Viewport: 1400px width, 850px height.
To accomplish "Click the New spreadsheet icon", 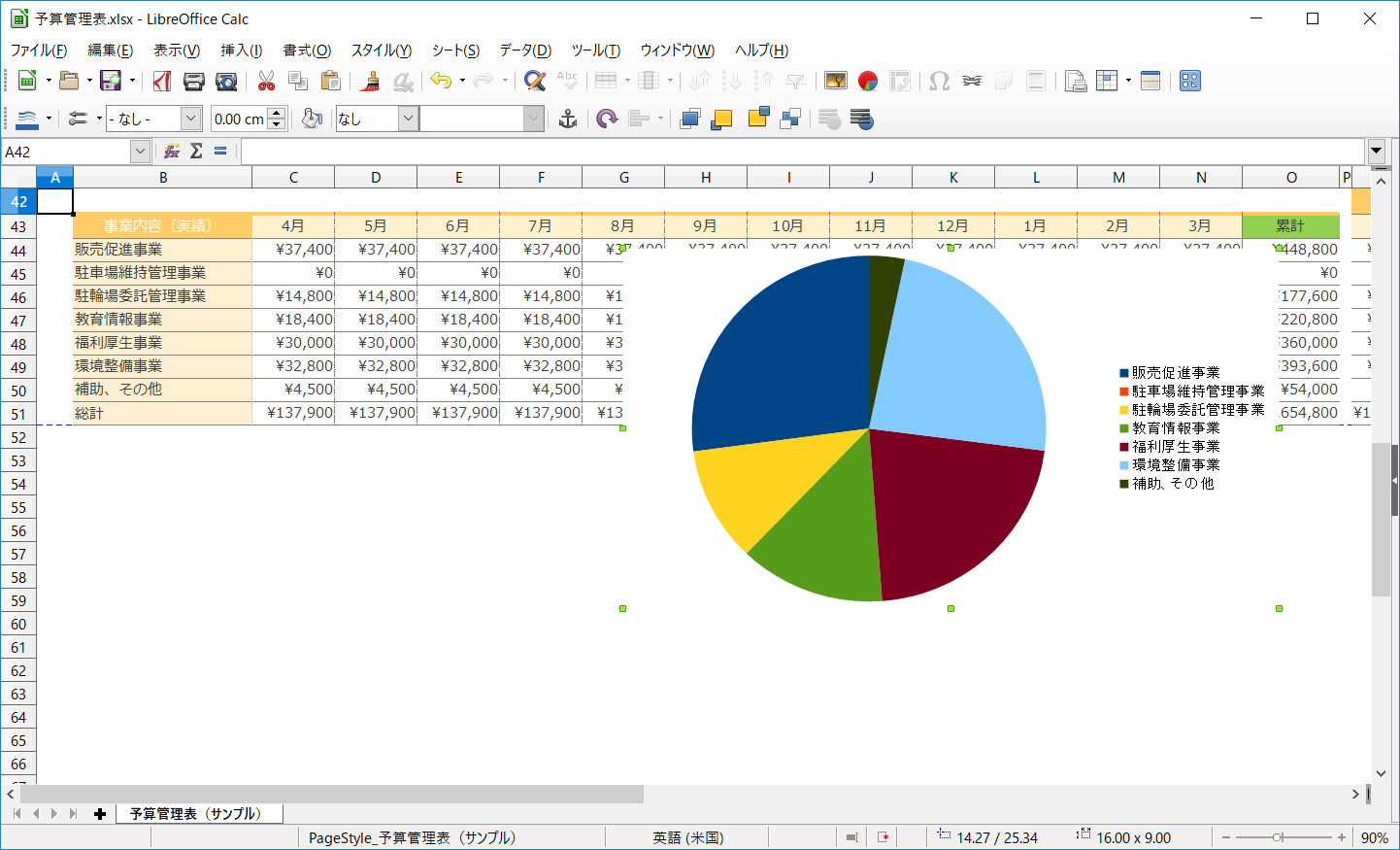I will (x=27, y=81).
